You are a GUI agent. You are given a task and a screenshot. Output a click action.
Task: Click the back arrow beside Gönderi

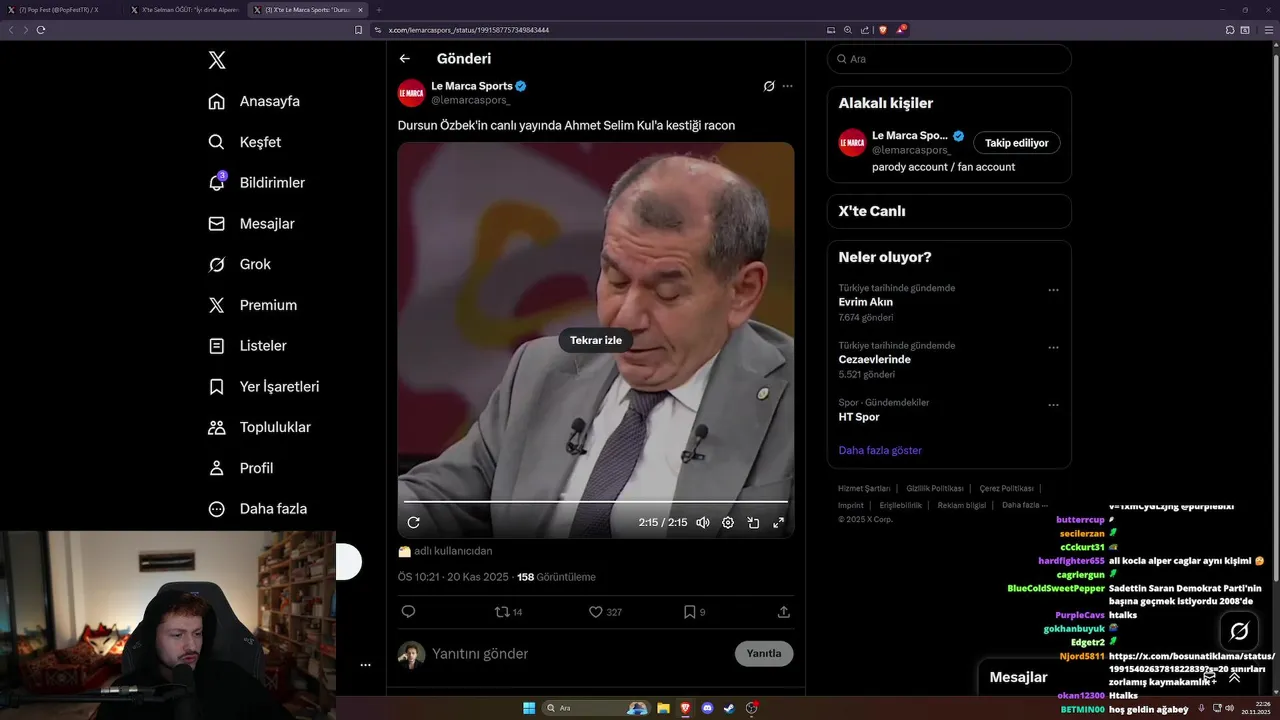[404, 59]
